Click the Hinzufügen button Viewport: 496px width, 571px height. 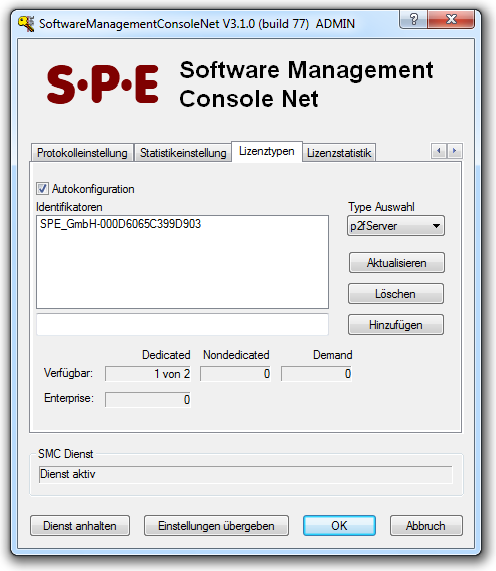pyautogui.click(x=396, y=324)
